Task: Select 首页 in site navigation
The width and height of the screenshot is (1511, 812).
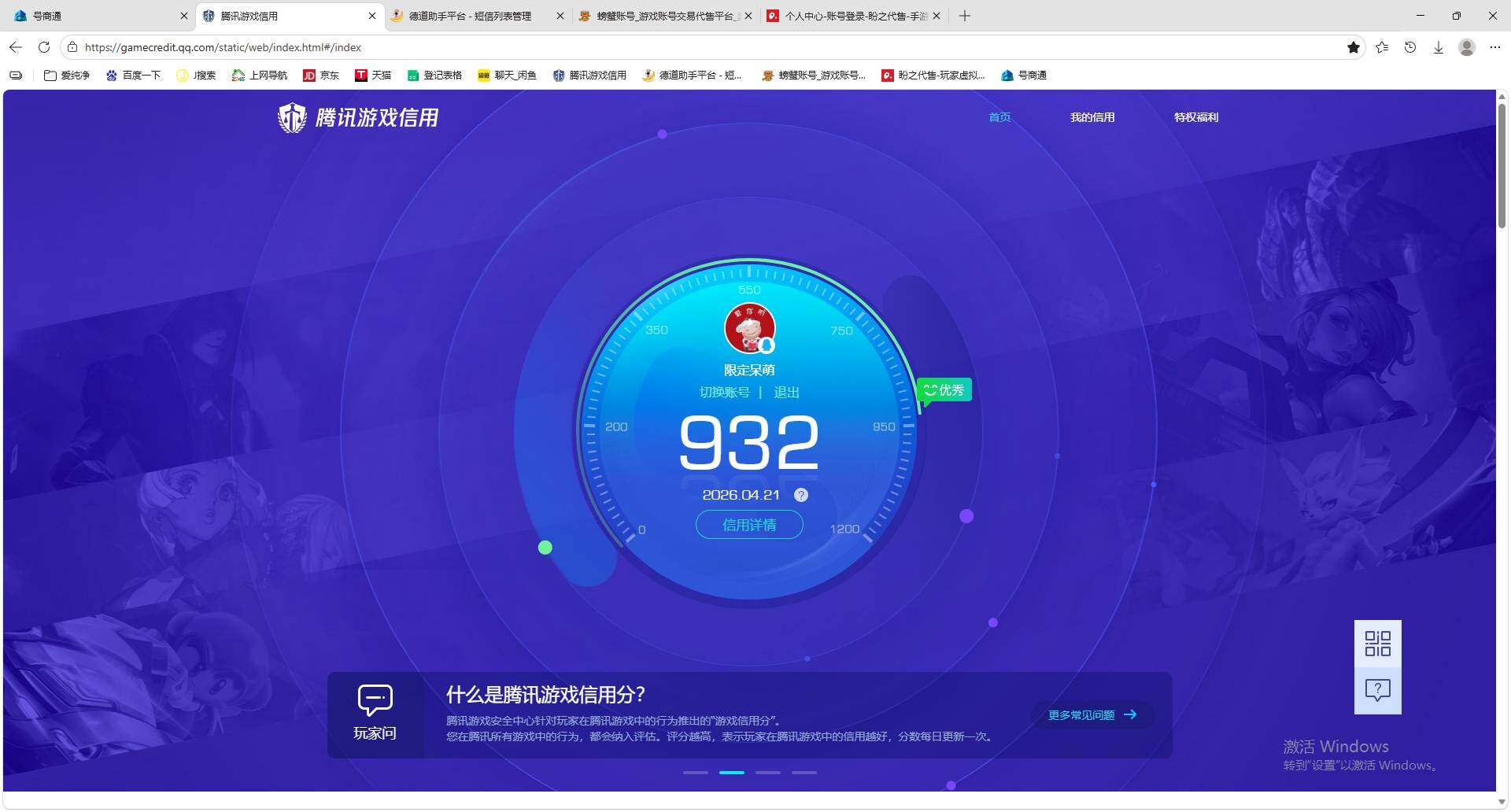Action: [999, 117]
